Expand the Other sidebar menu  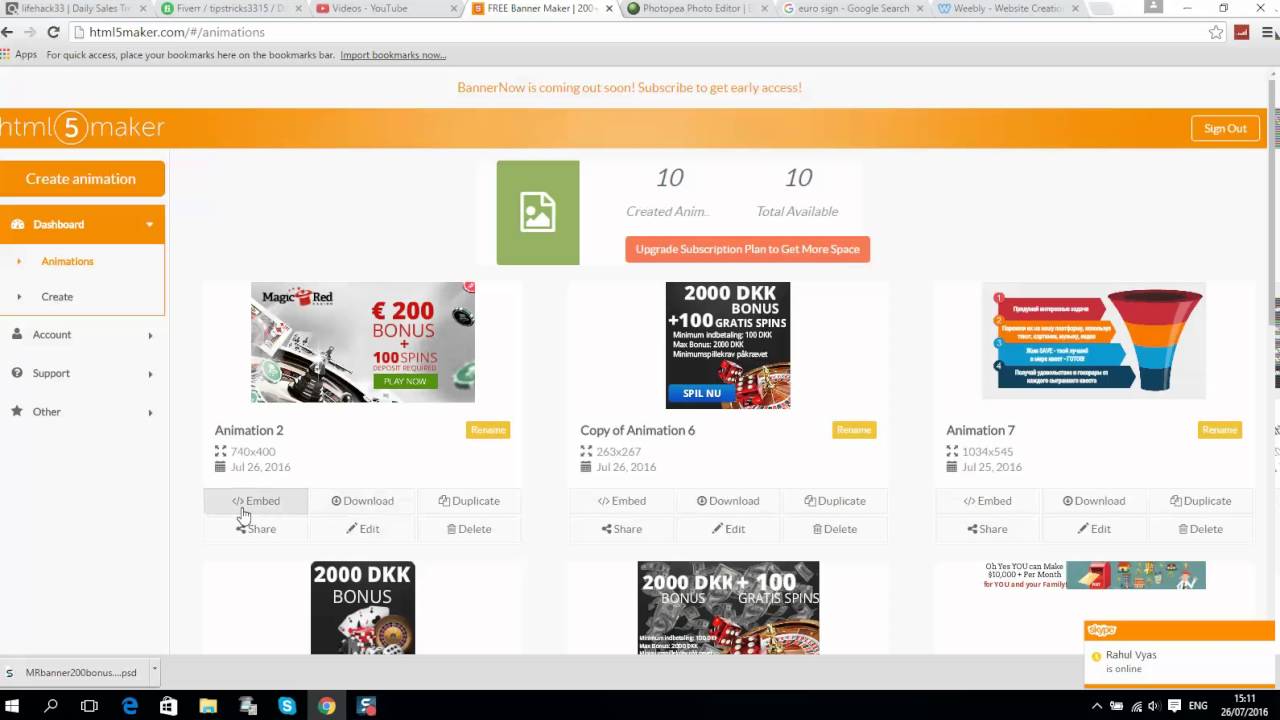[x=82, y=412]
